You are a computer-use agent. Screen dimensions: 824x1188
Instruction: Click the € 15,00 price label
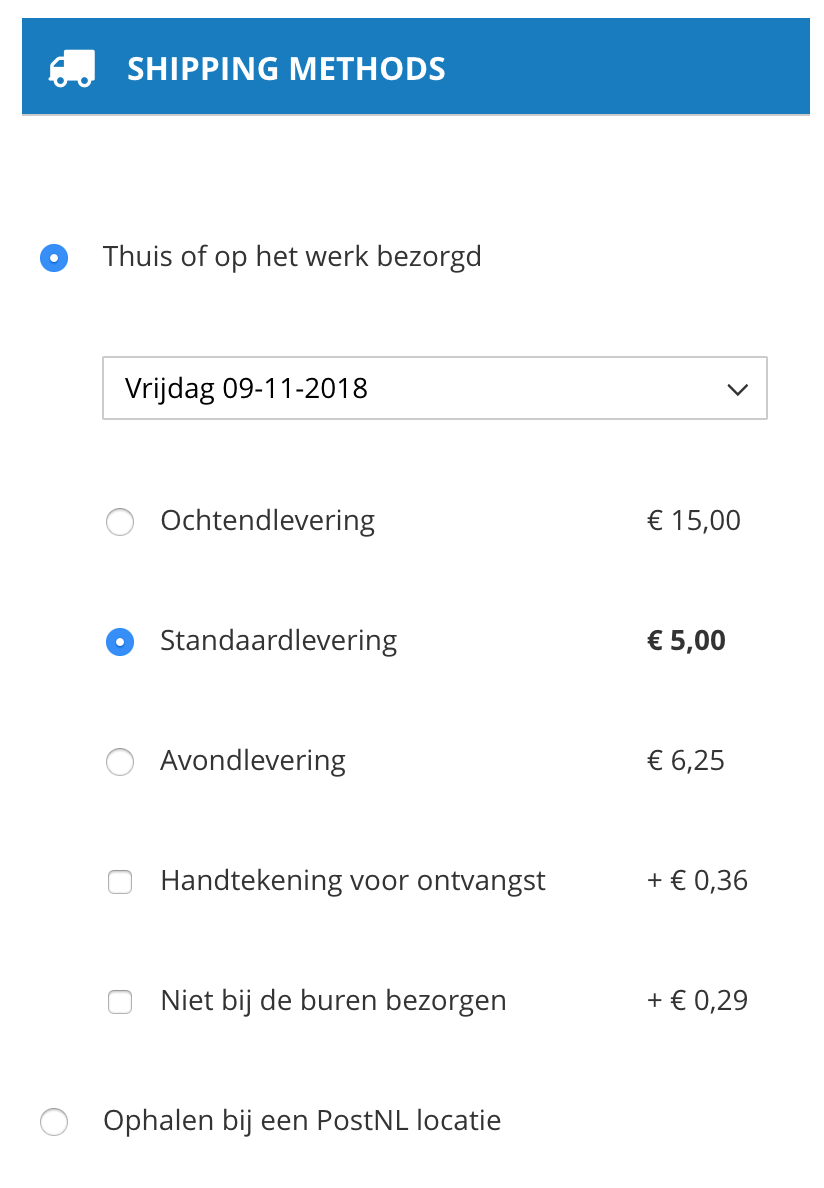coord(694,520)
